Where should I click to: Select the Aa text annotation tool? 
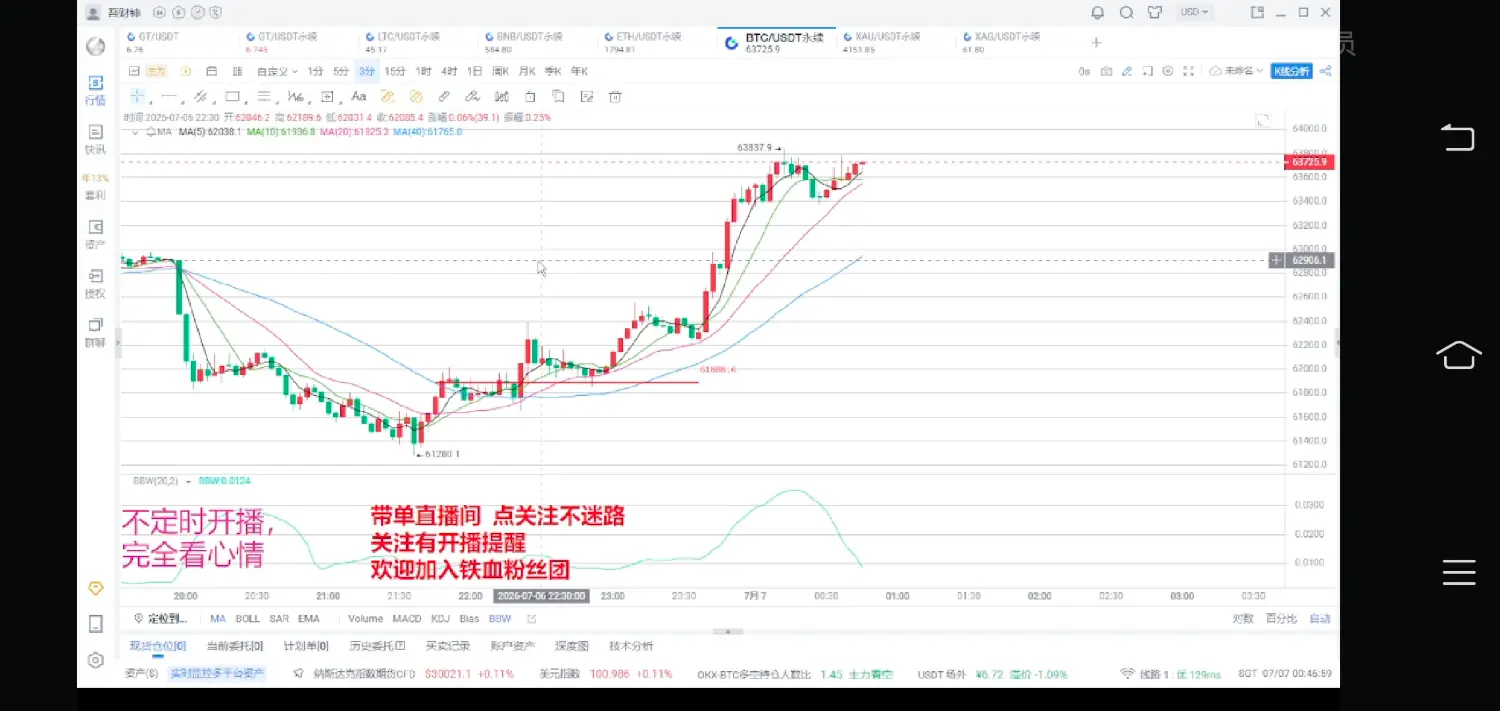359,97
